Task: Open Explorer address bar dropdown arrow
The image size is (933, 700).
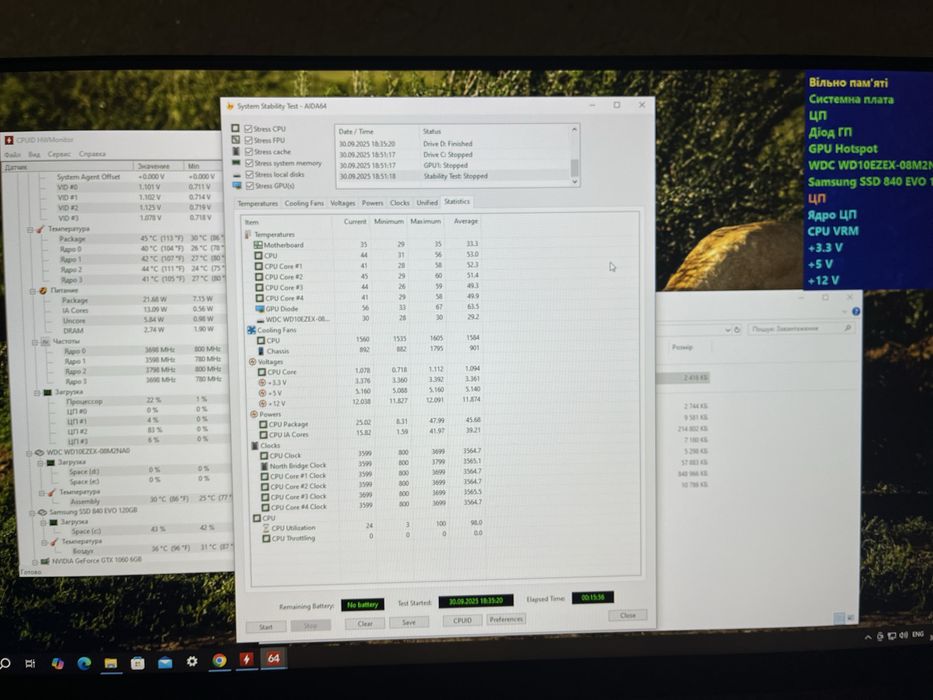Action: coord(728,330)
